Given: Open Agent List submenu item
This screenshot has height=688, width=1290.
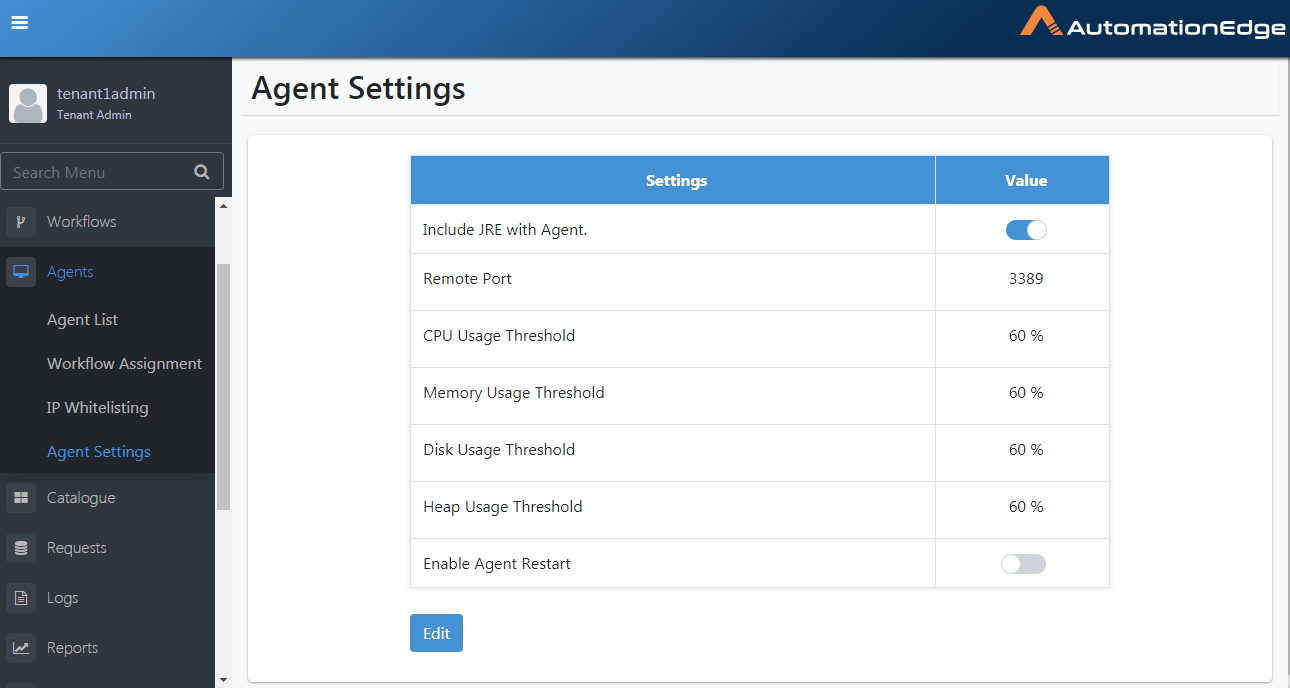Looking at the screenshot, I should [x=82, y=320].
